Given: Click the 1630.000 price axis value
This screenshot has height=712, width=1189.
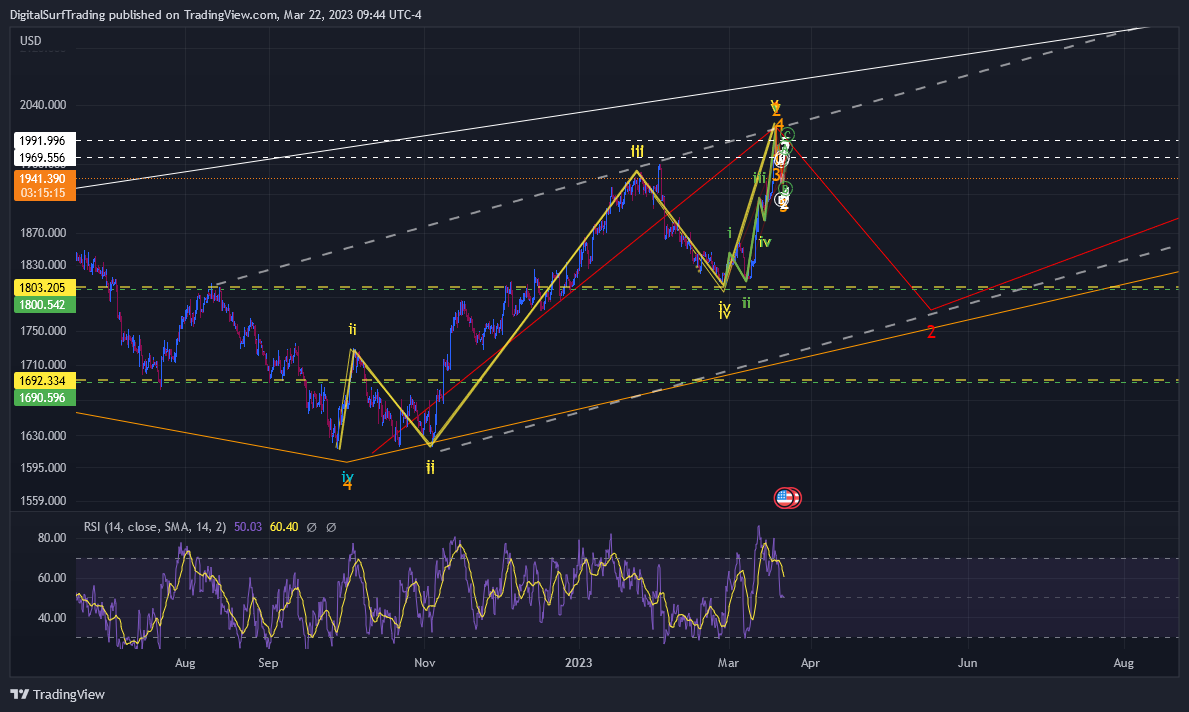Looking at the screenshot, I should 42,436.
